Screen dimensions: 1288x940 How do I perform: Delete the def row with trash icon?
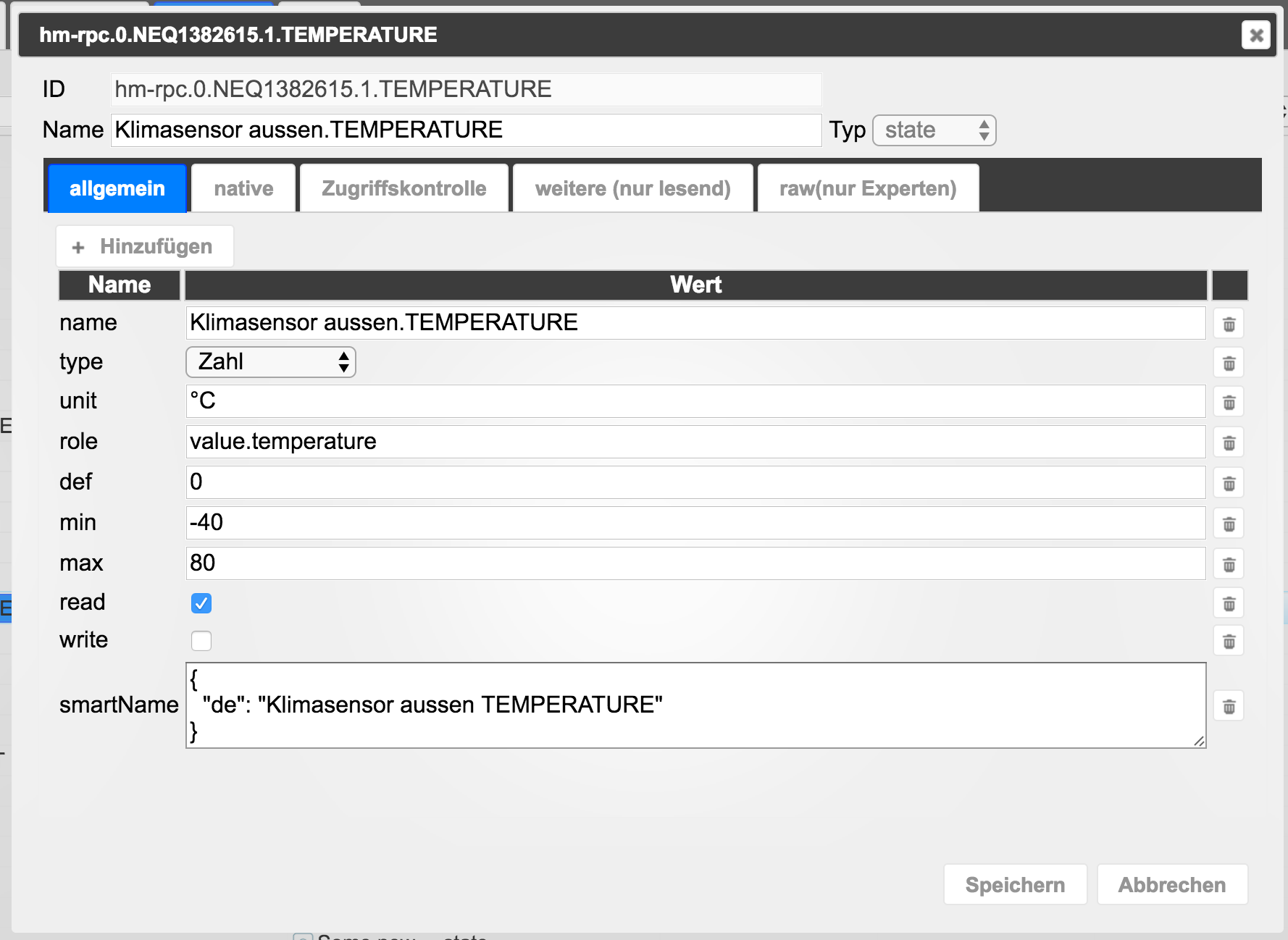coord(1229,483)
